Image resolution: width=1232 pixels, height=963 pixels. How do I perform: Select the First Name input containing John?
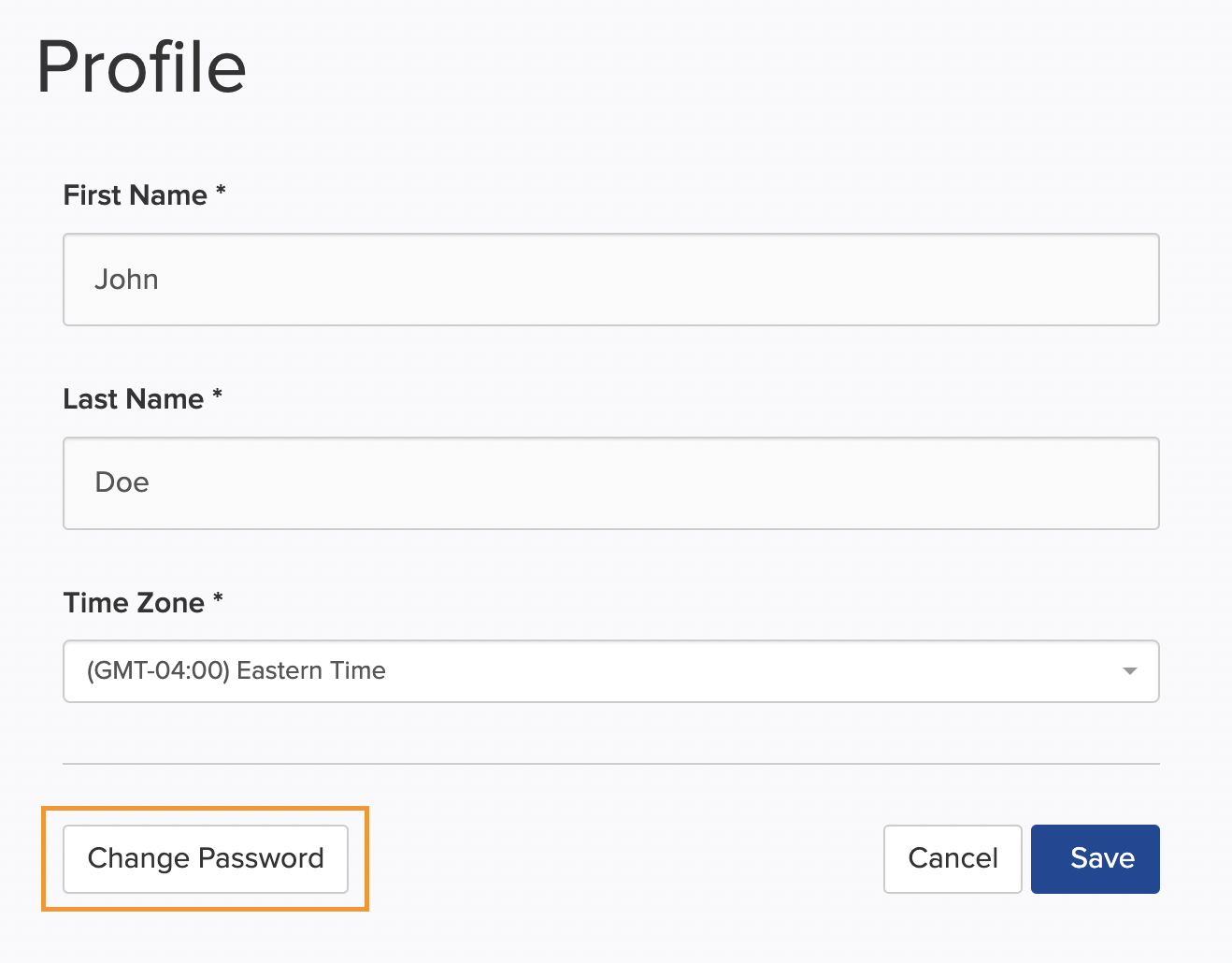611,279
